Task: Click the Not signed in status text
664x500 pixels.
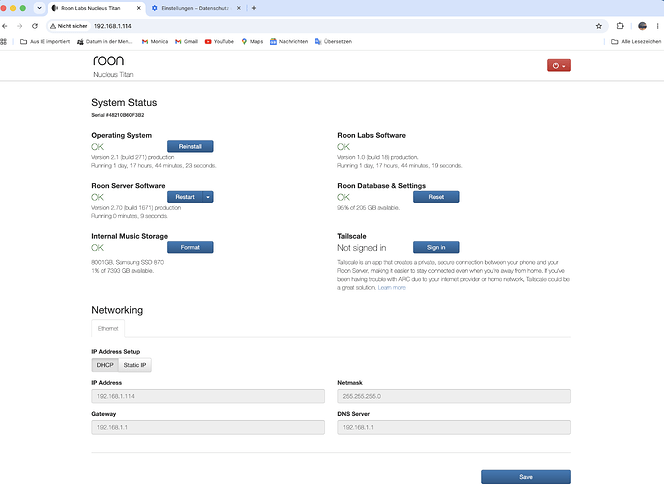Action: [362, 248]
